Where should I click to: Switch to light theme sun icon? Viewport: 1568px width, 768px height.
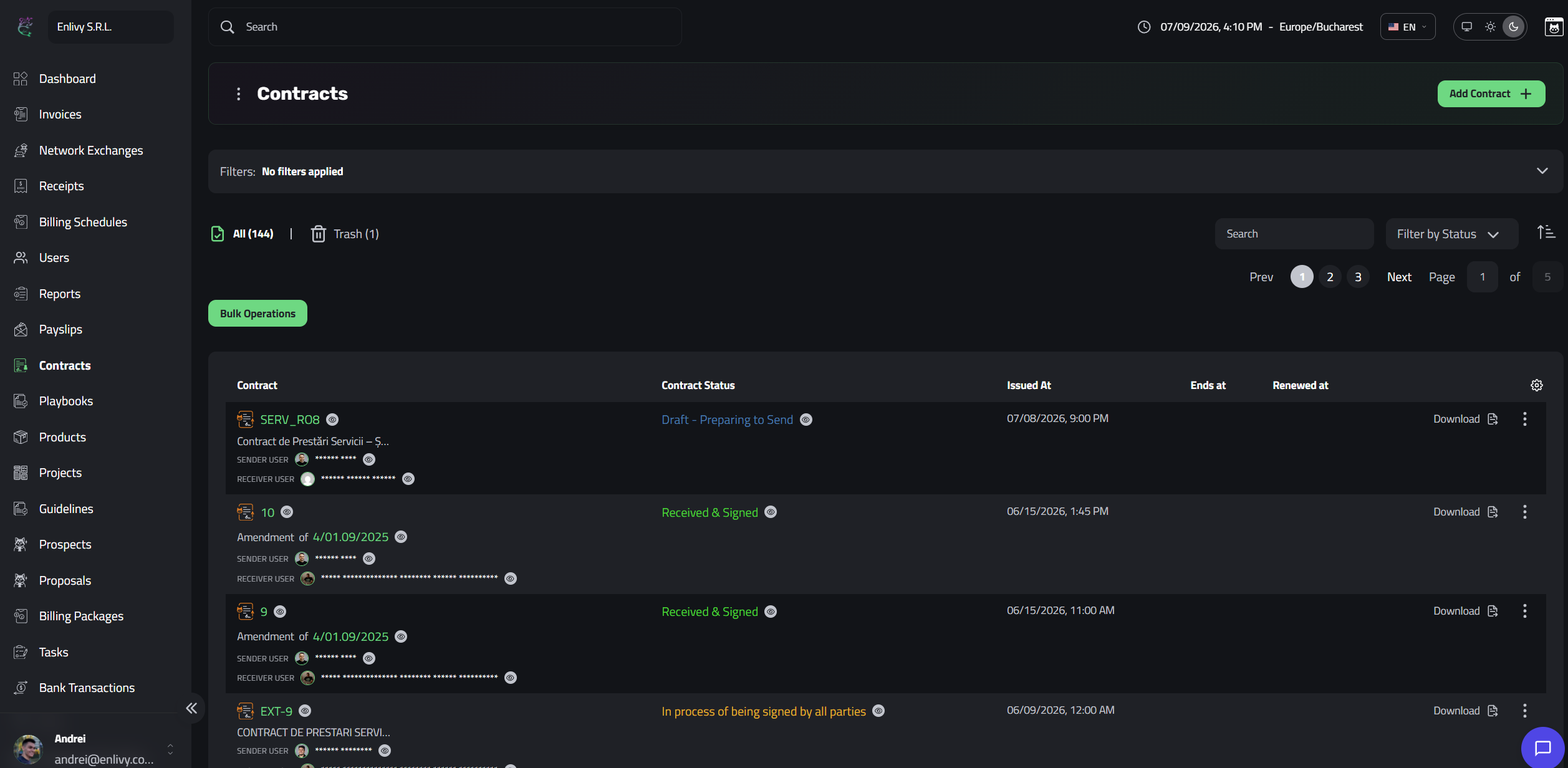tap(1490, 27)
